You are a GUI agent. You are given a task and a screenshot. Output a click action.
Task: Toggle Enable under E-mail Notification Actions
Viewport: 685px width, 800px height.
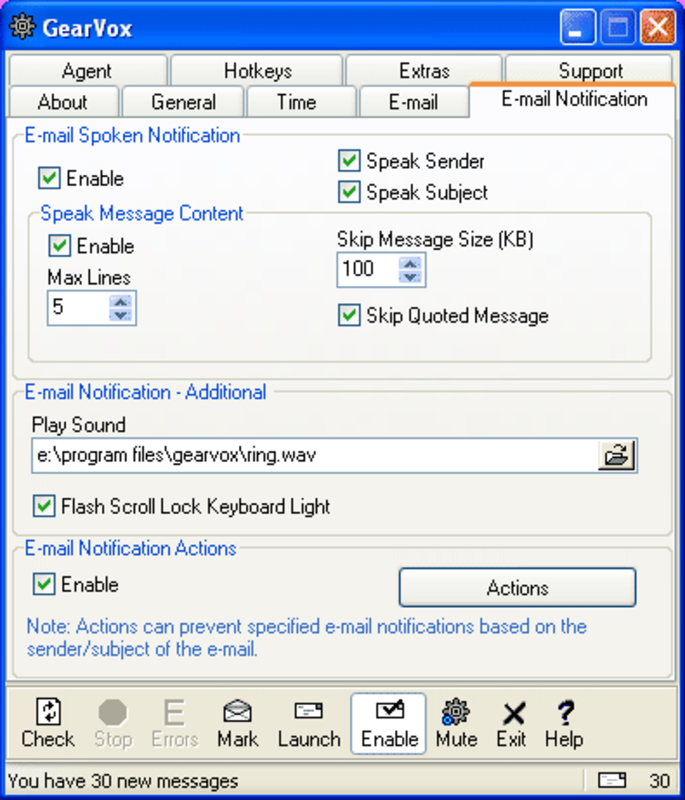pos(44,584)
